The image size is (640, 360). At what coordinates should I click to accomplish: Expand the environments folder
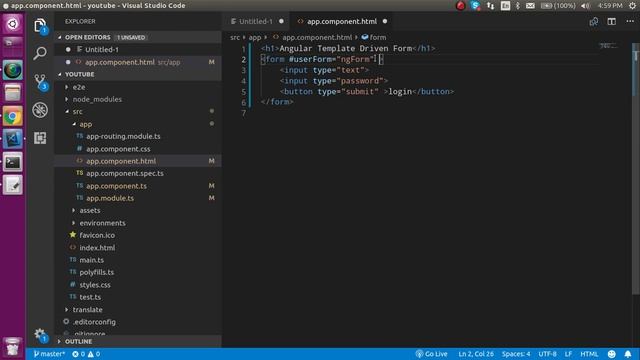[x=138, y=223]
